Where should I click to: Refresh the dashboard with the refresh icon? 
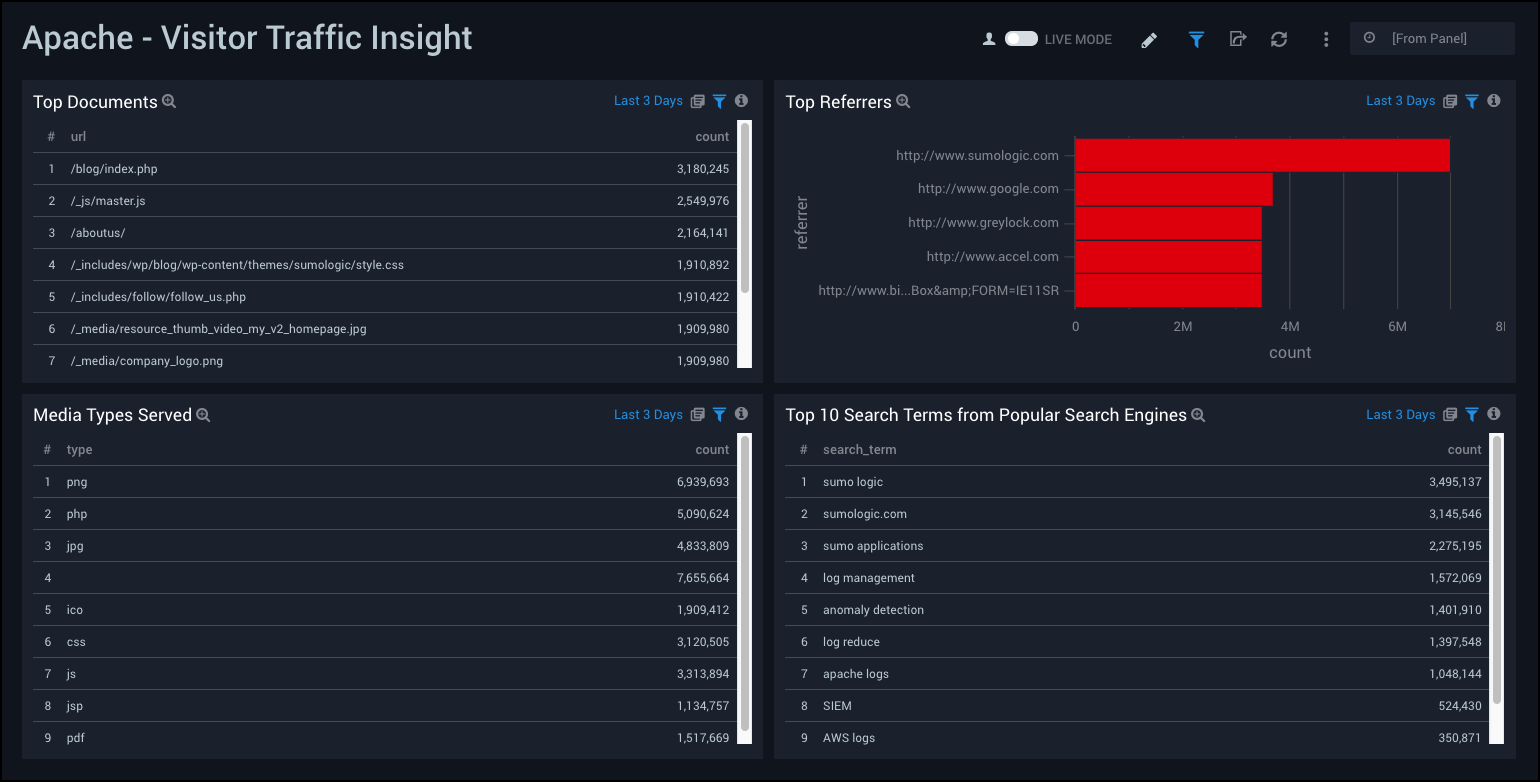1279,39
